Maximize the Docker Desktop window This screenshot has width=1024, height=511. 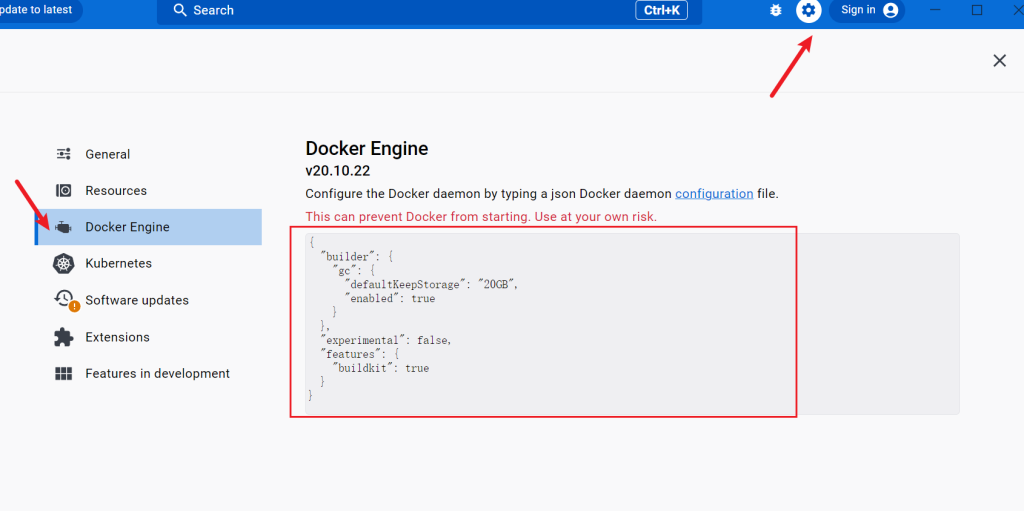tap(977, 10)
